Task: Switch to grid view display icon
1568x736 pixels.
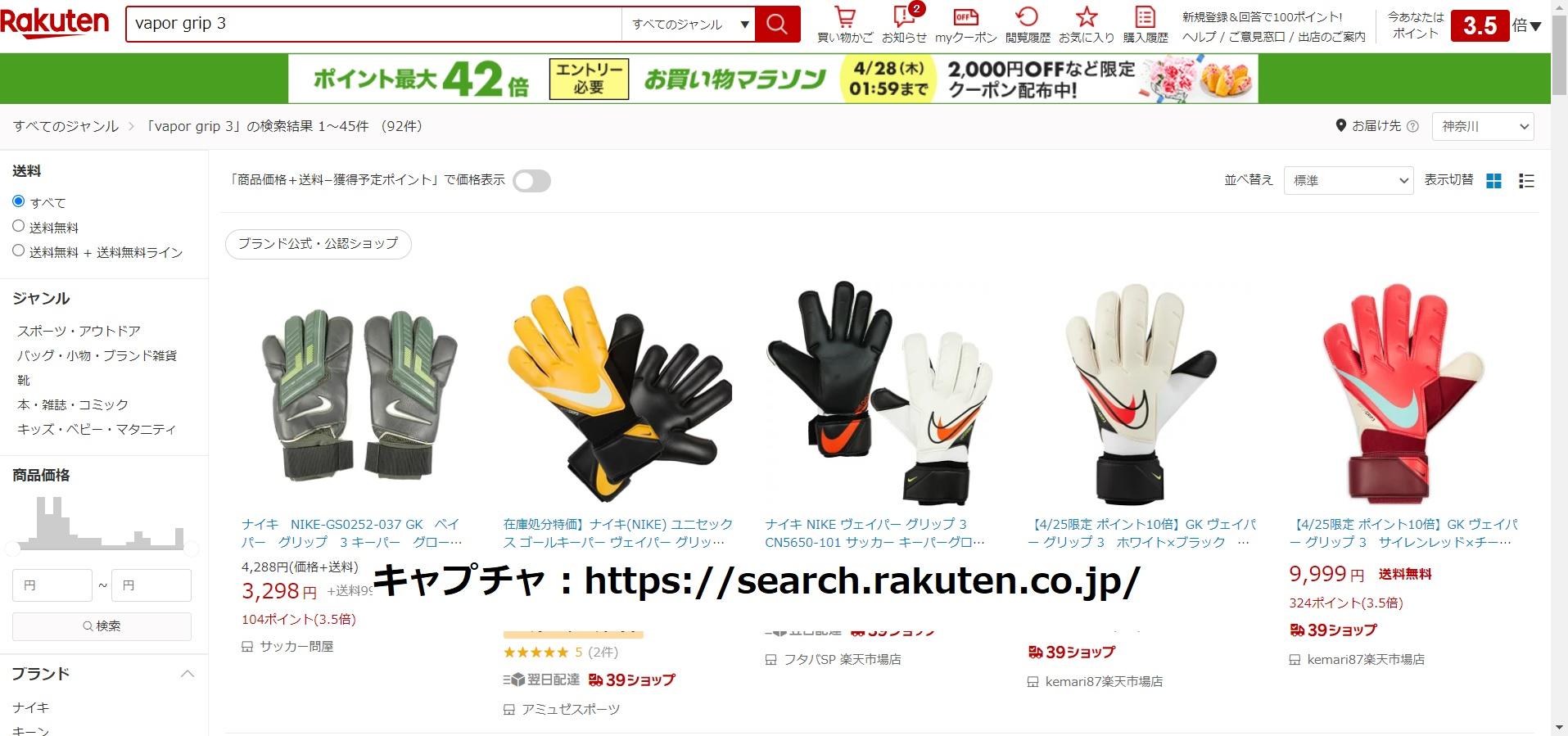Action: click(1493, 181)
